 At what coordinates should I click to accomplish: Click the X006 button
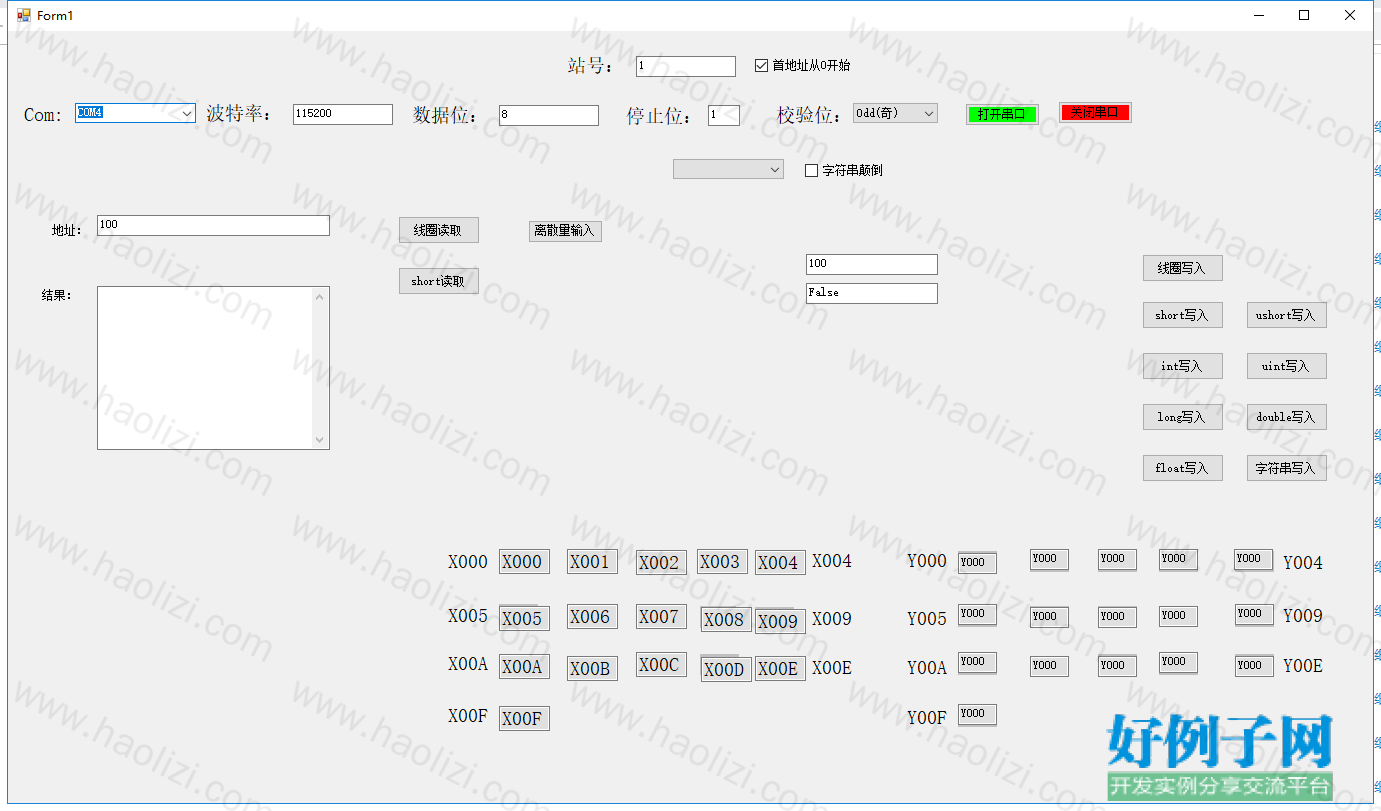592,617
